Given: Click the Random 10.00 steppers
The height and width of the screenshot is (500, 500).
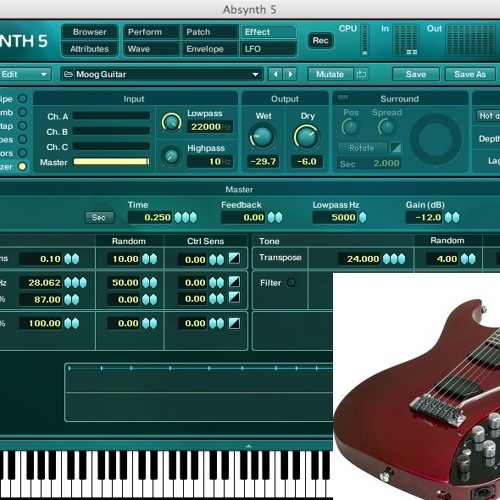Looking at the screenshot, I should tap(149, 259).
